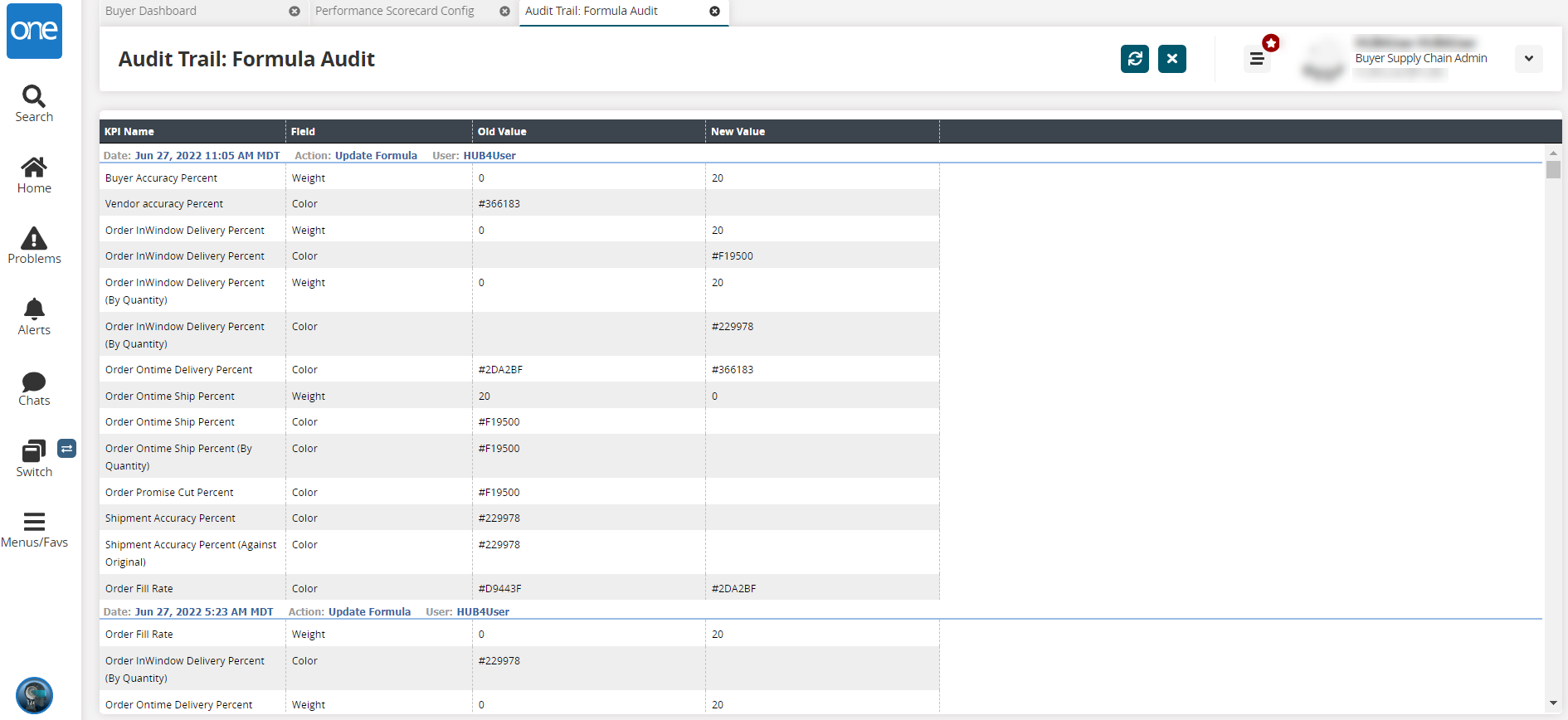Select Order Fill Rate Color row
Image resolution: width=1568 pixels, height=720 pixels.
pos(519,588)
